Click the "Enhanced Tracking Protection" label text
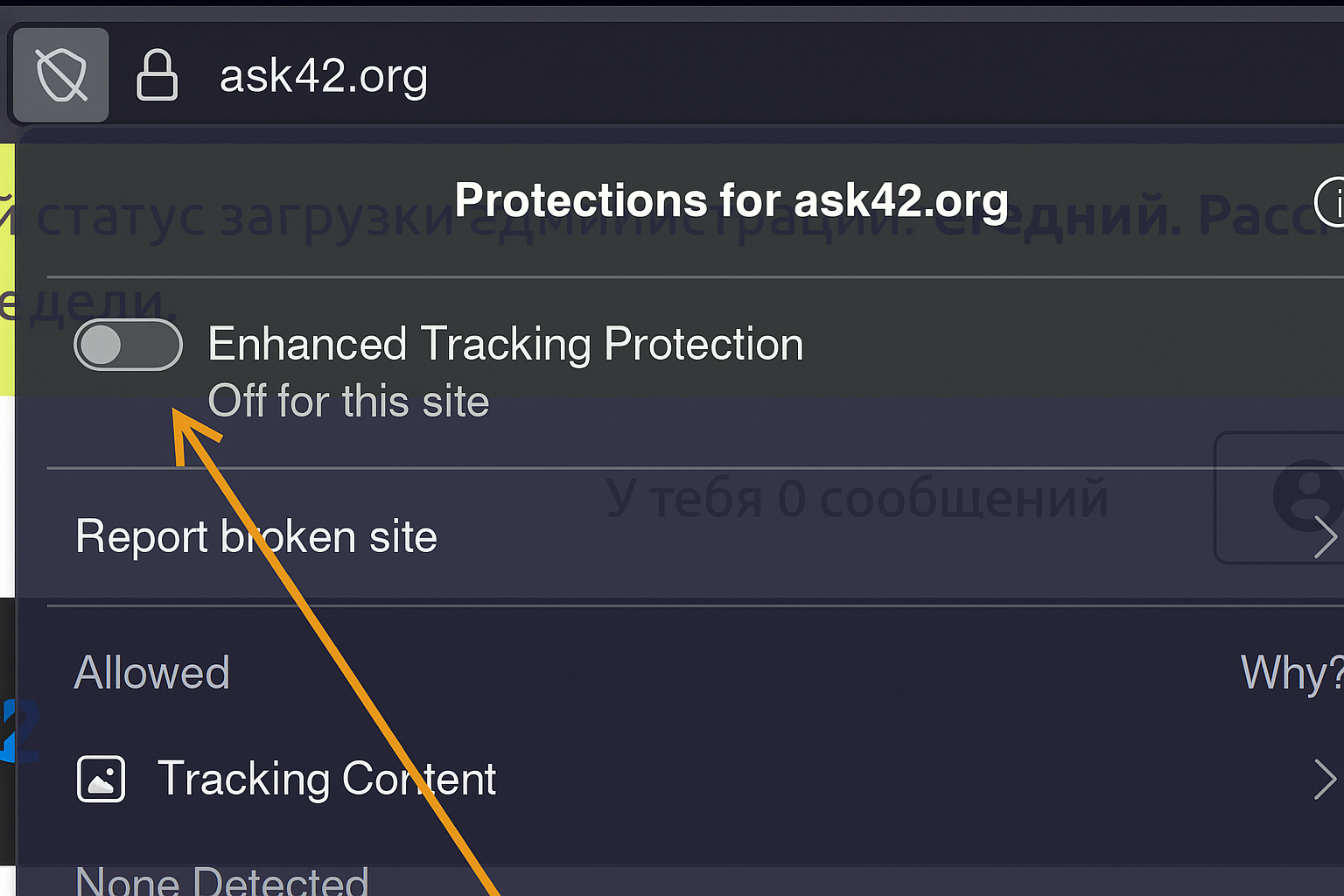This screenshot has width=1344, height=896. point(506,344)
